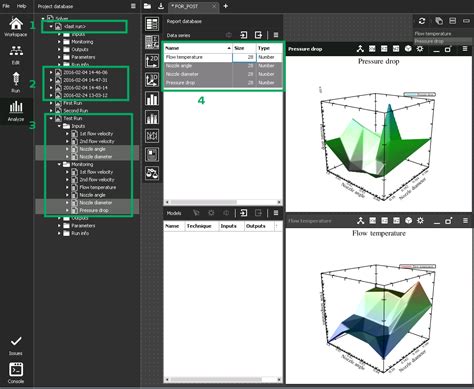Select Pressure drop under Monitoring
474x389 pixels.
(x=94, y=210)
